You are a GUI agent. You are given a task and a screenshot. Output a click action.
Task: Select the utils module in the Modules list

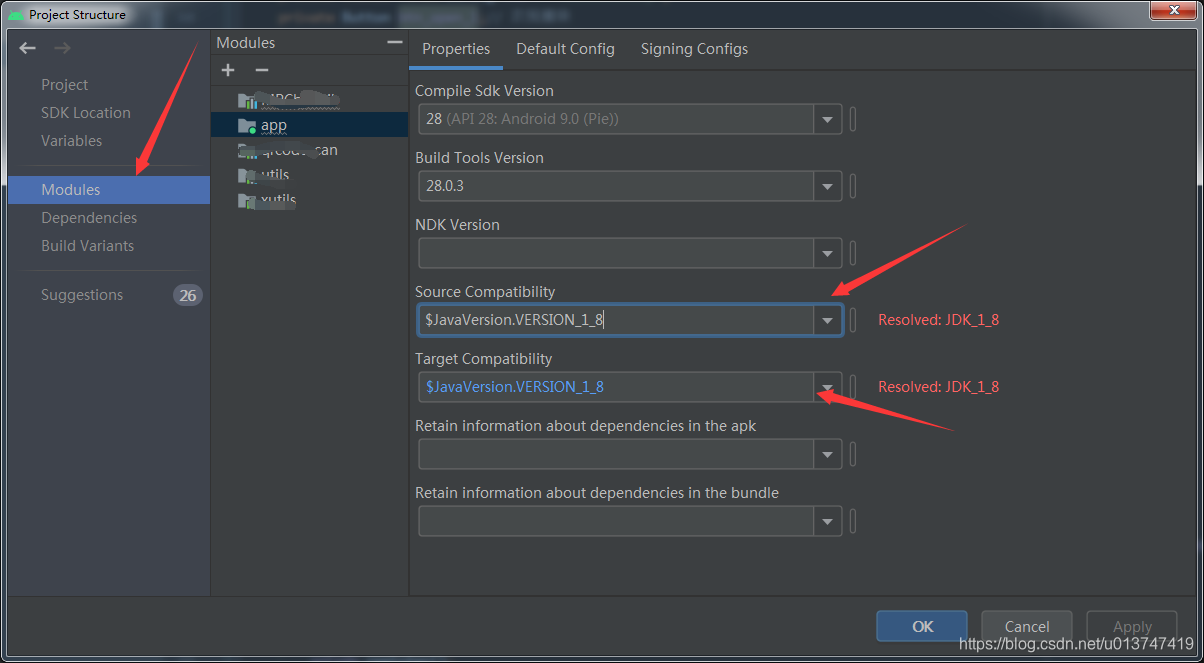tap(272, 174)
